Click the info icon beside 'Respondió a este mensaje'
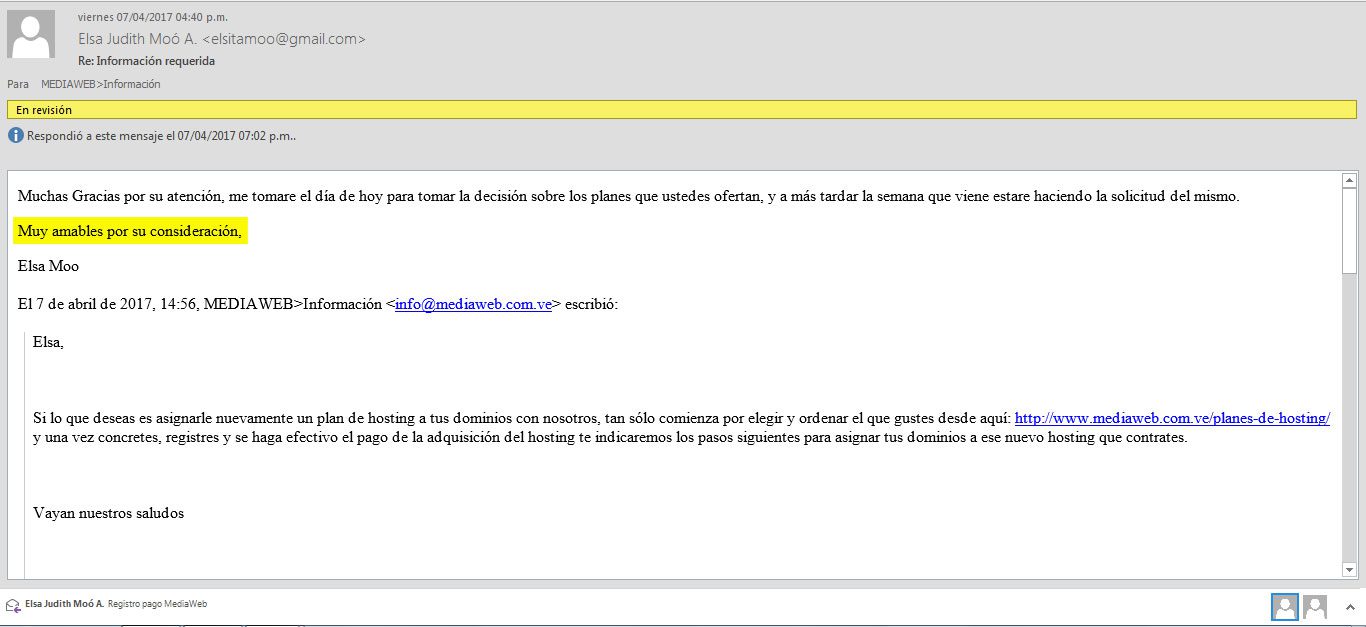Viewport: 1366px width, 627px height. [x=15, y=135]
